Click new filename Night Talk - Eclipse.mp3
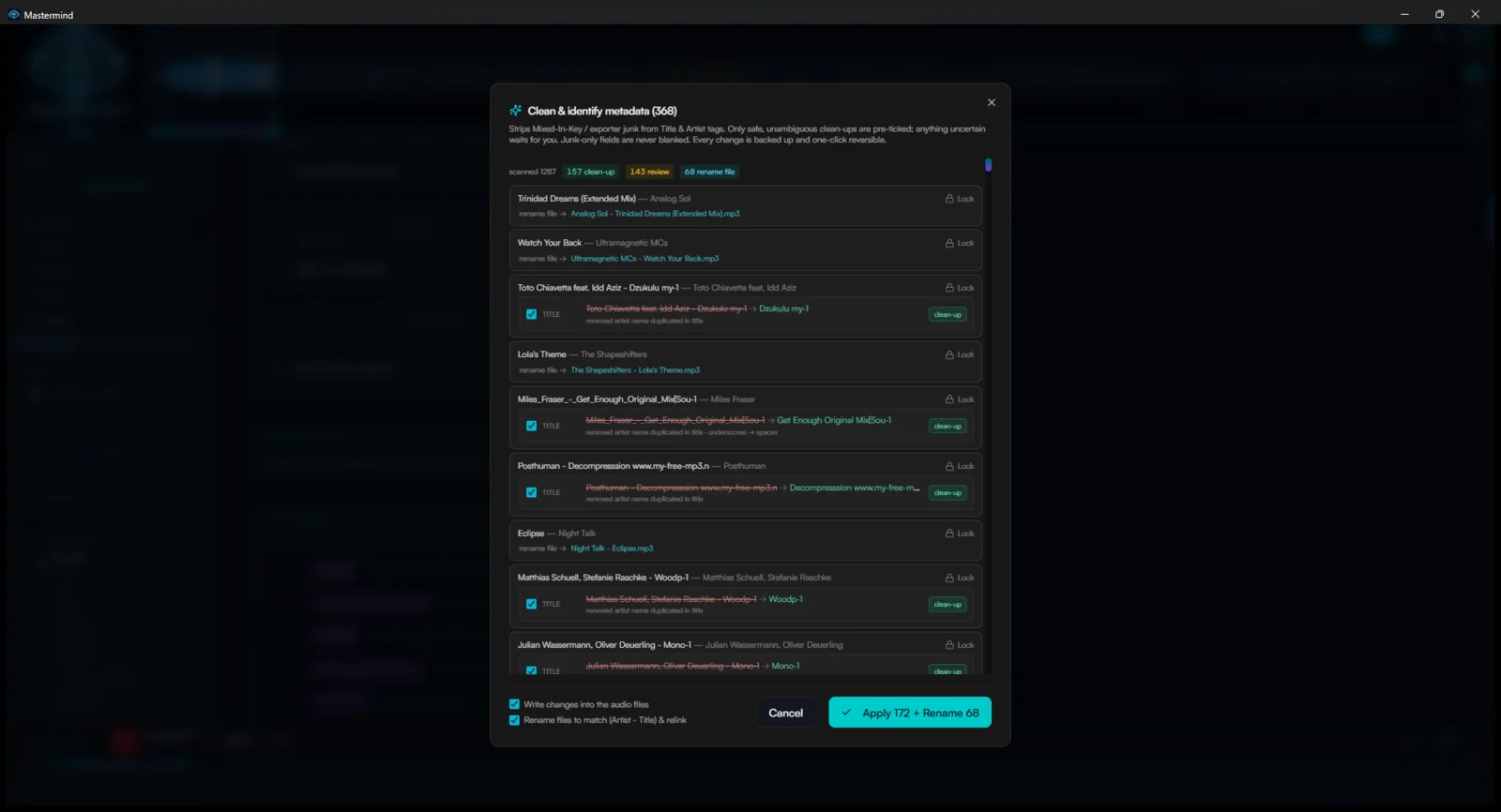This screenshot has width=1501, height=812. click(612, 549)
